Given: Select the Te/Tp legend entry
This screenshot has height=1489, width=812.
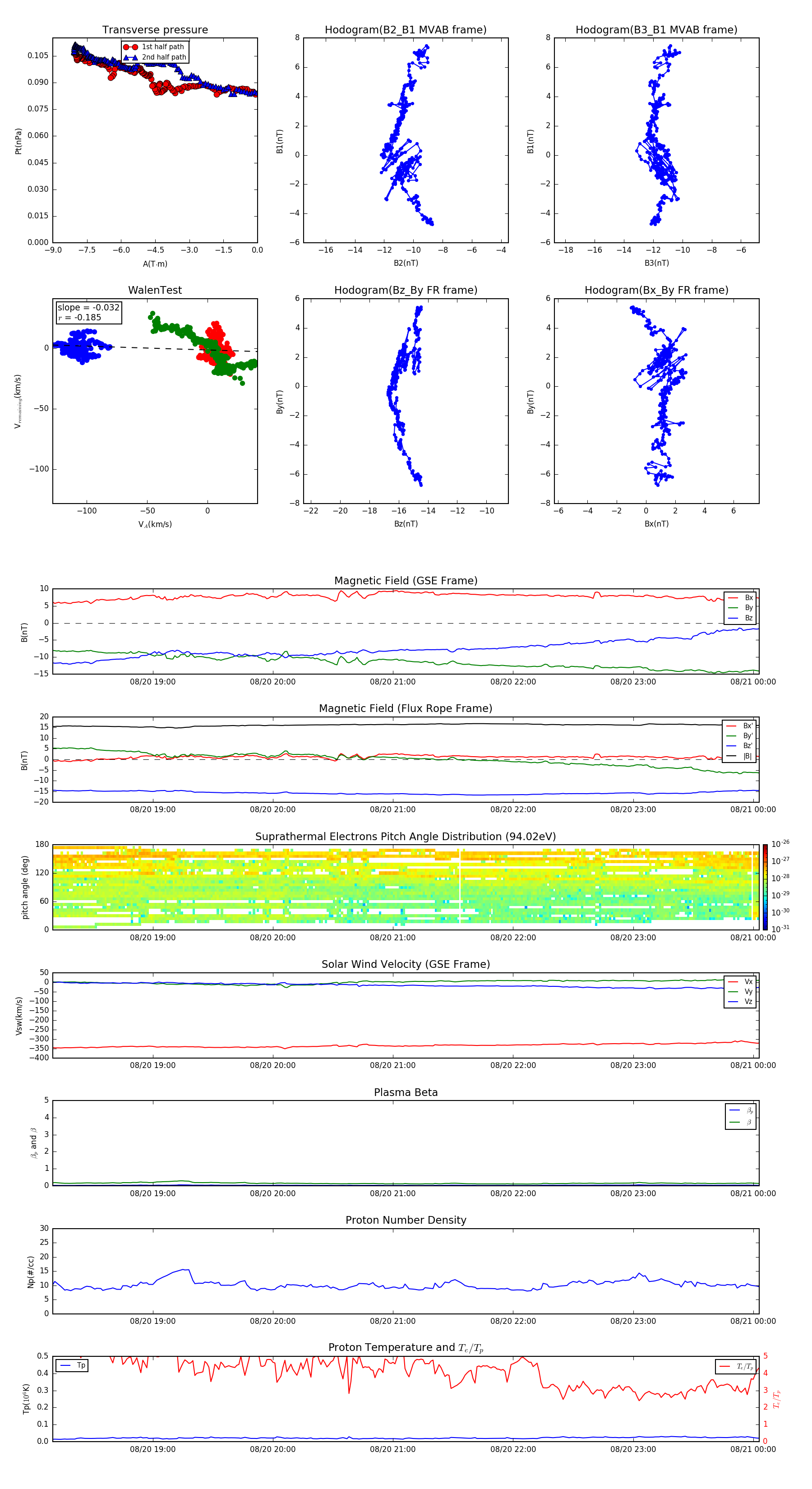Looking at the screenshot, I should point(736,1366).
